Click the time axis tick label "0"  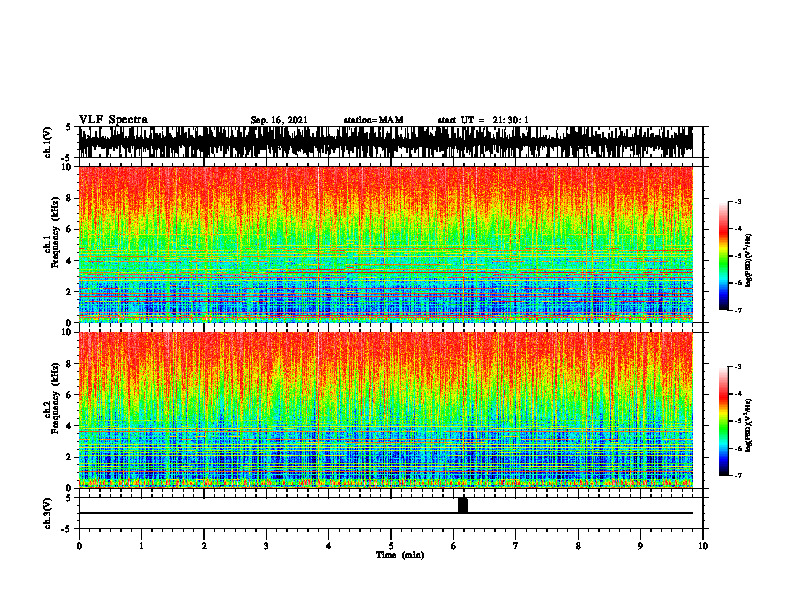[79, 546]
